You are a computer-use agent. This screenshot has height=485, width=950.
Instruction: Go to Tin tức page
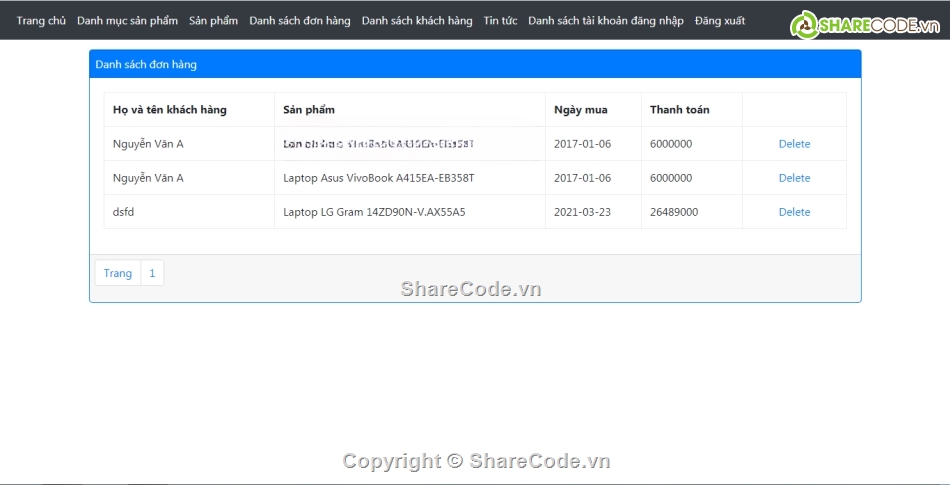point(500,21)
